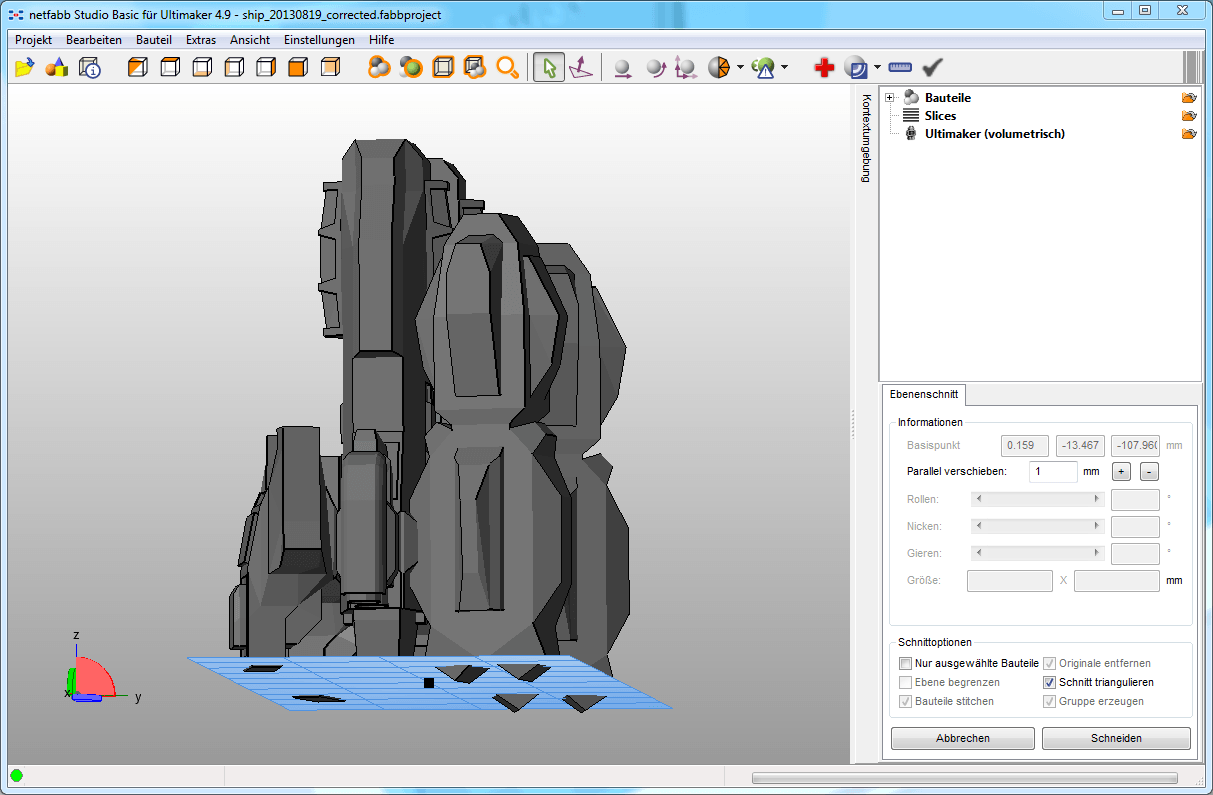Image resolution: width=1213 pixels, height=795 pixels.
Task: Click the Parallel verschieben input field
Action: click(x=1052, y=471)
